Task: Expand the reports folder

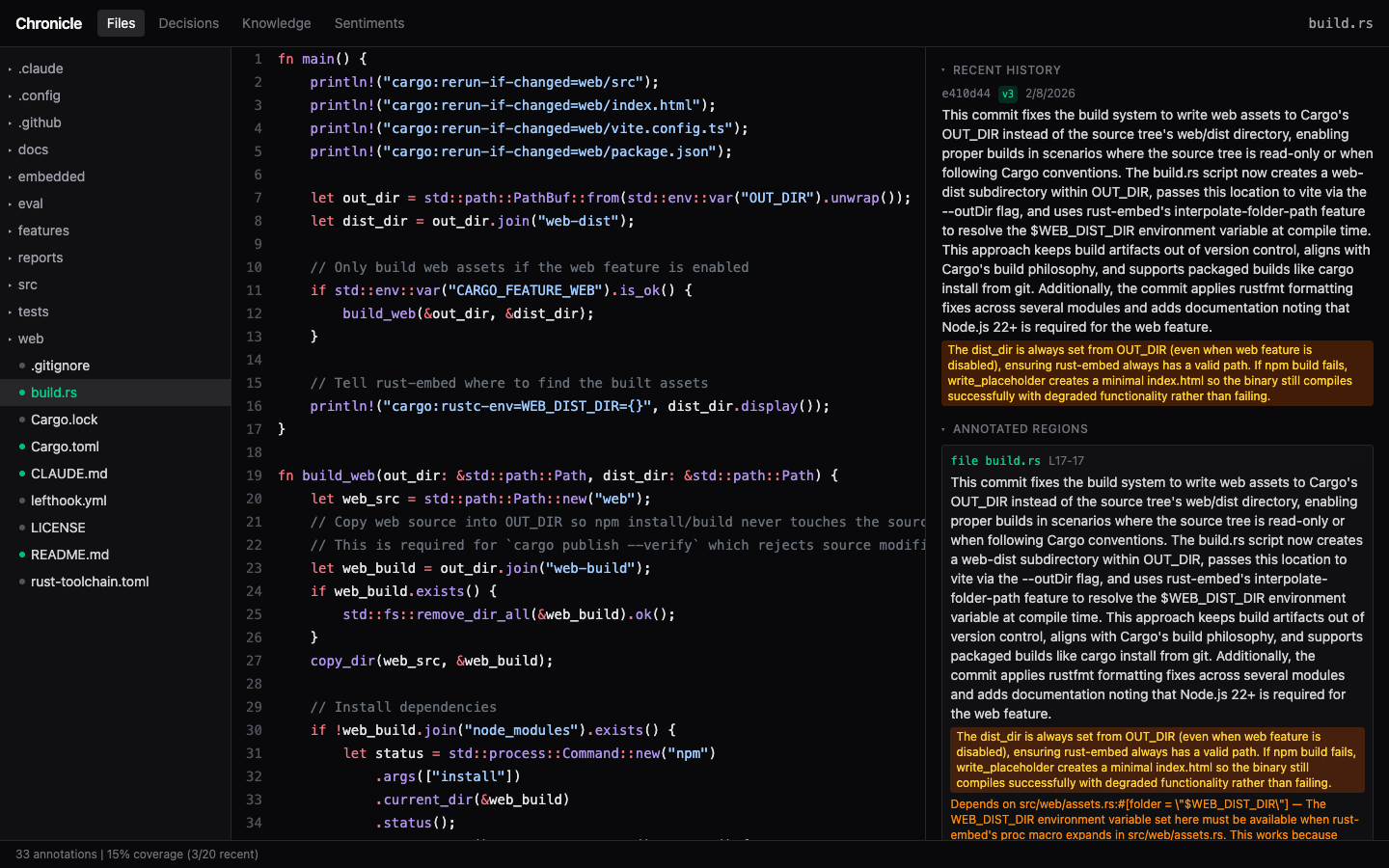Action: pos(115,258)
